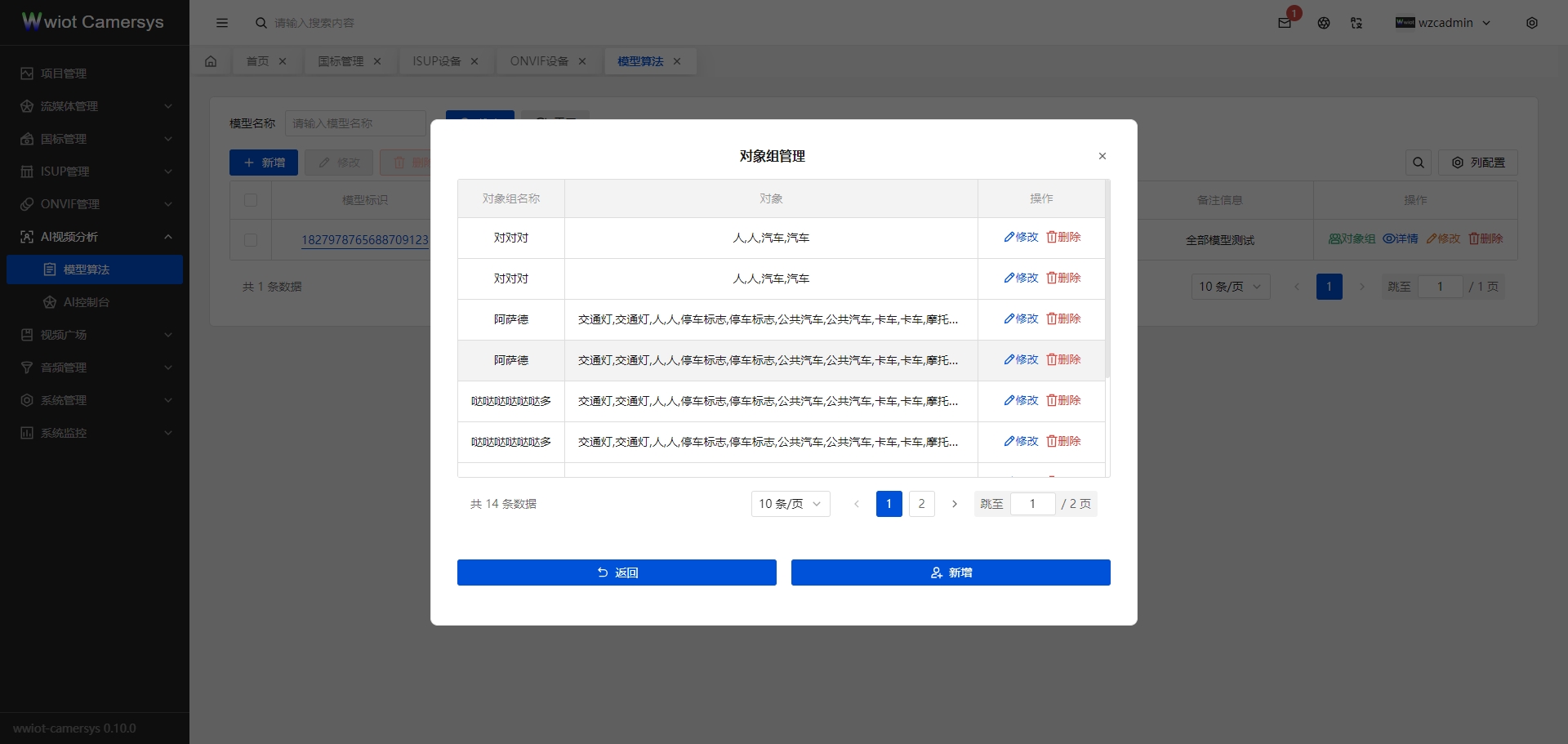Open the 10 条/页 page size dropdown in dialog

click(x=789, y=504)
